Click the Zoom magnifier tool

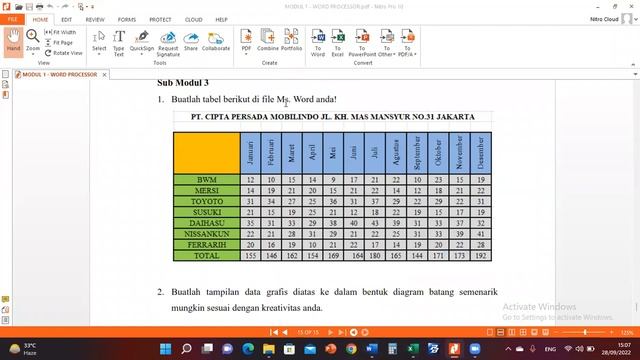33,36
